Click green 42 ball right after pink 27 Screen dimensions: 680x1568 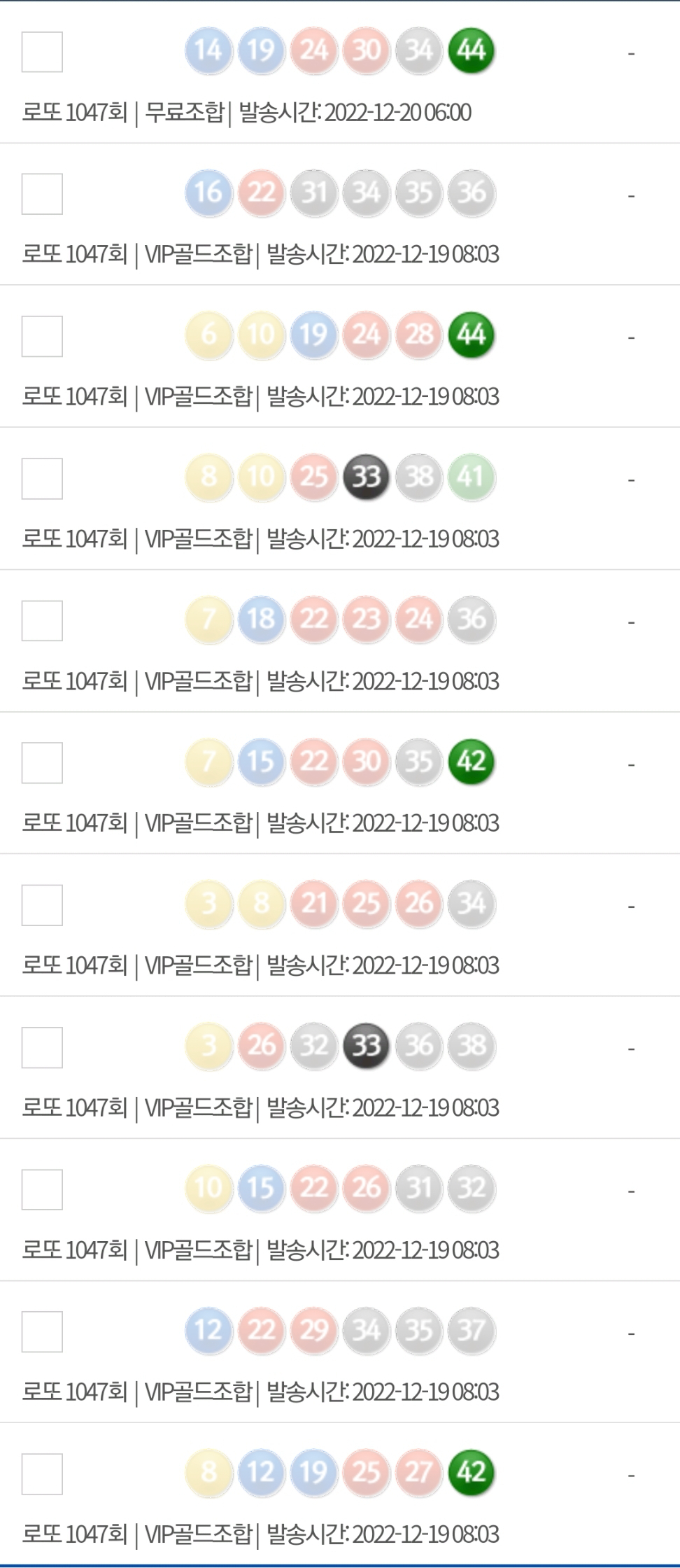[472, 1472]
